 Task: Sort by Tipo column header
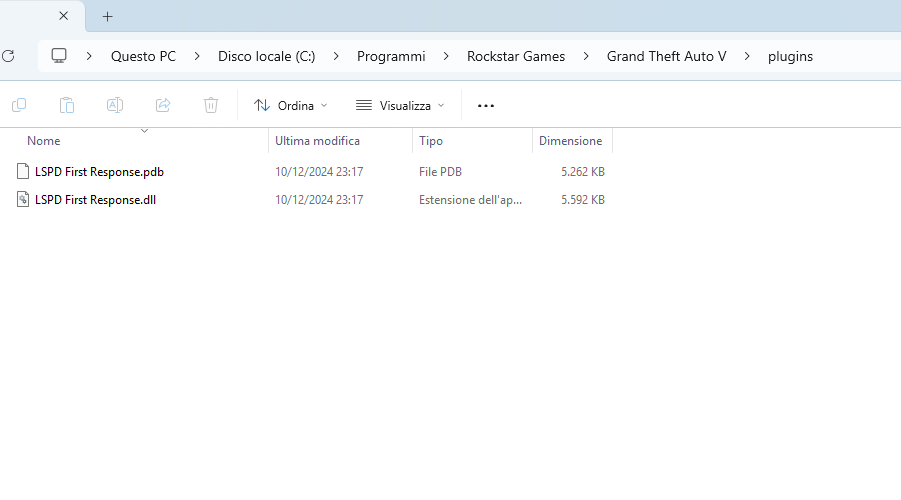(431, 141)
